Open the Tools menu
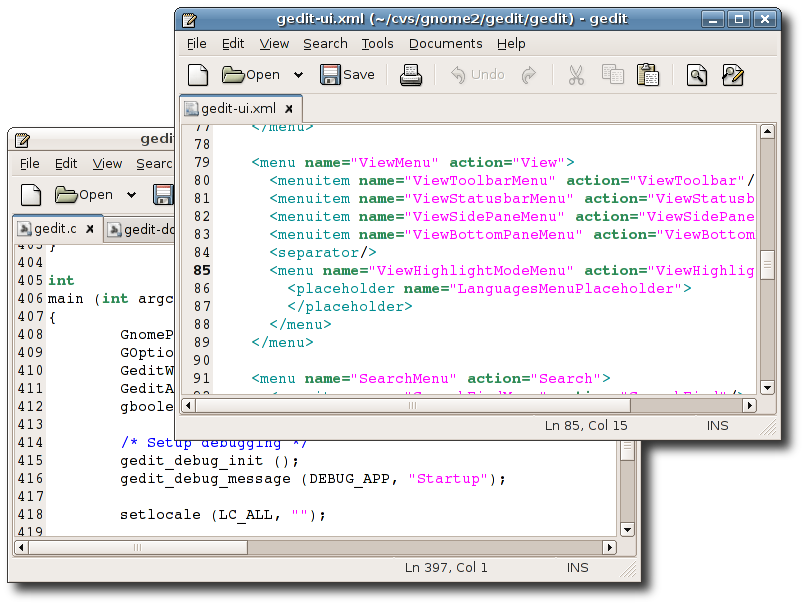Viewport: 805px width, 606px height. (x=377, y=44)
